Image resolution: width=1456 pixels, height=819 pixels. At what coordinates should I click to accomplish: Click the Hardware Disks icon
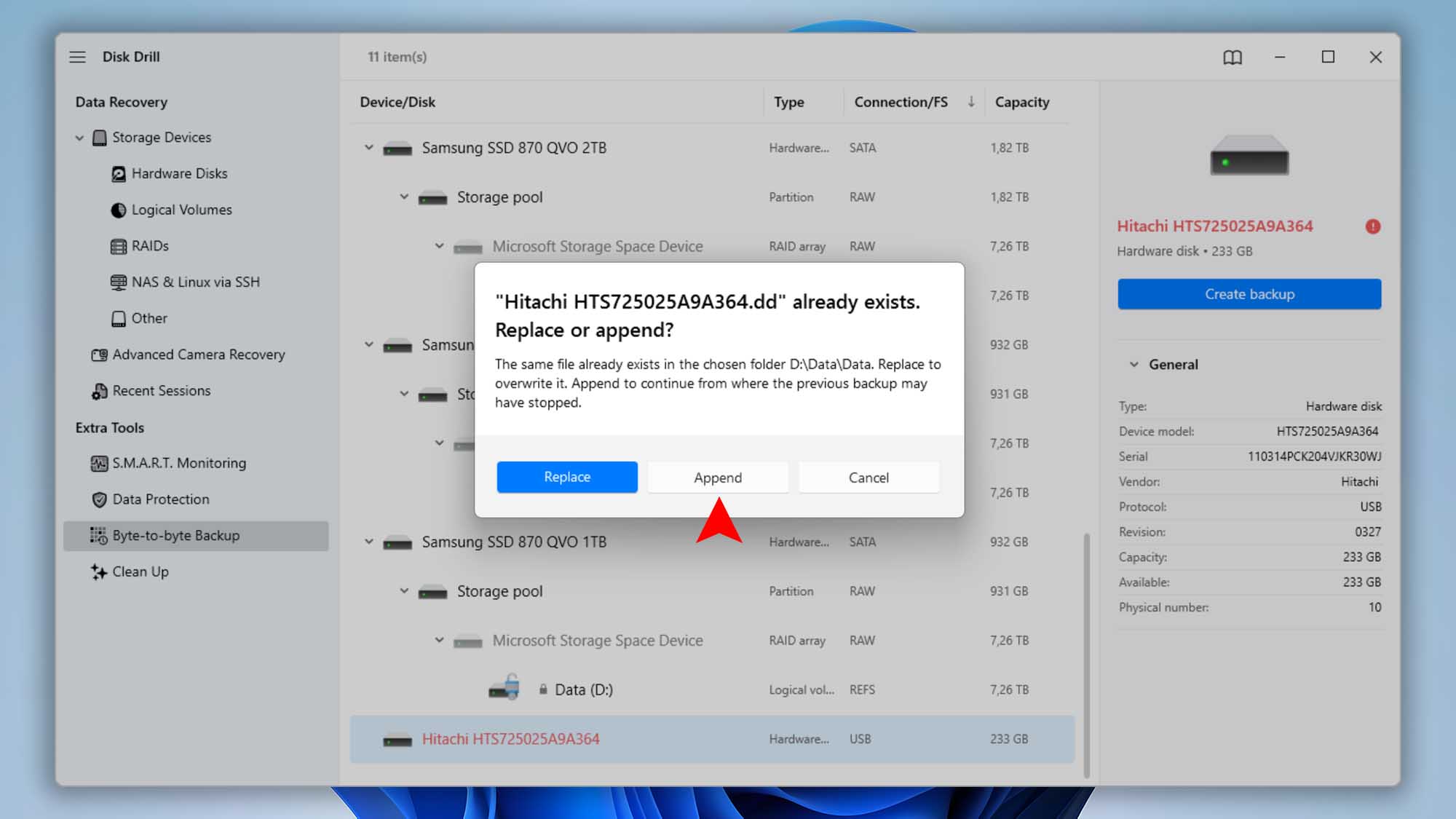click(119, 174)
